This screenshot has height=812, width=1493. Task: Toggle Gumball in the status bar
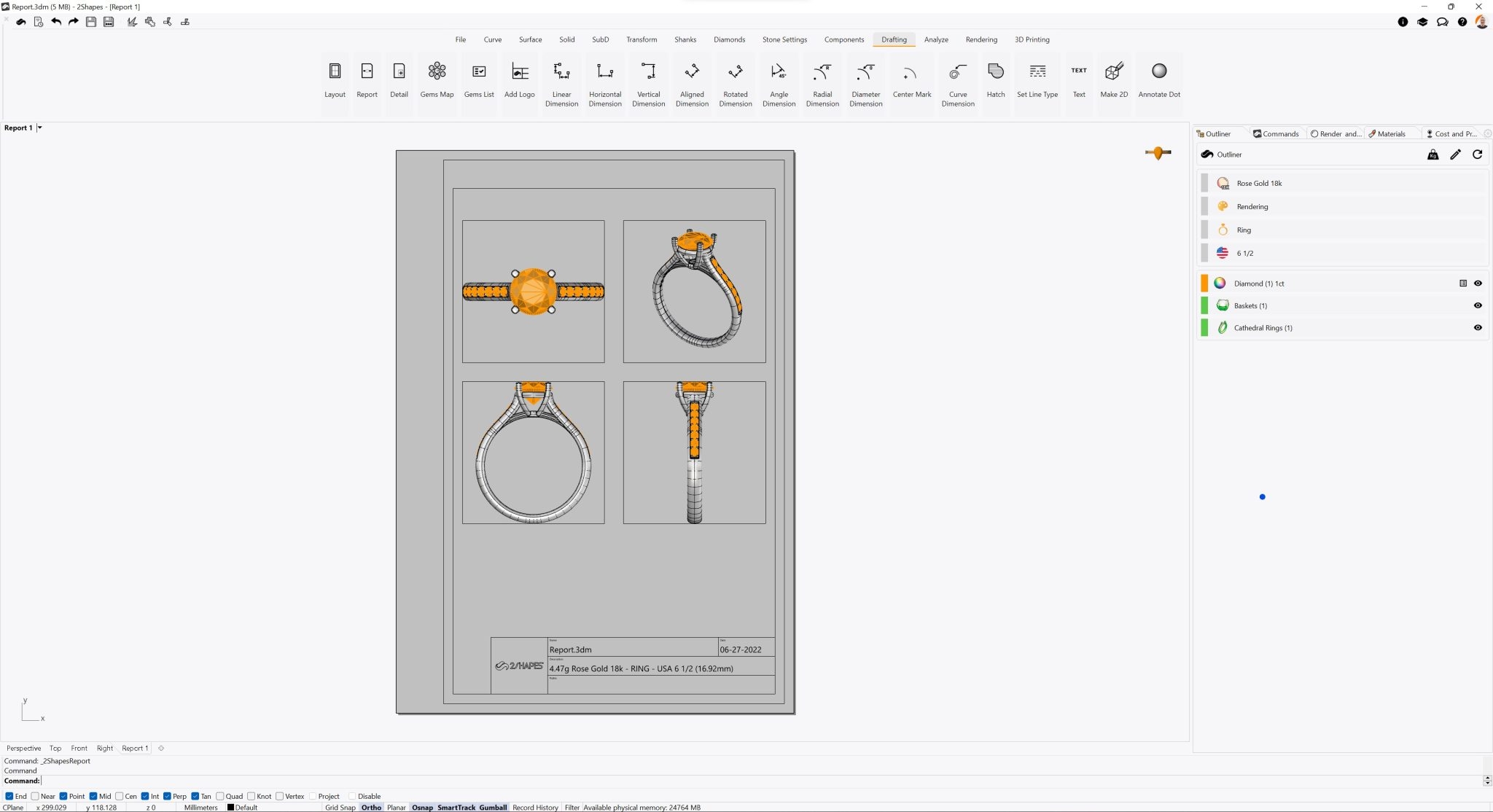pos(493,807)
